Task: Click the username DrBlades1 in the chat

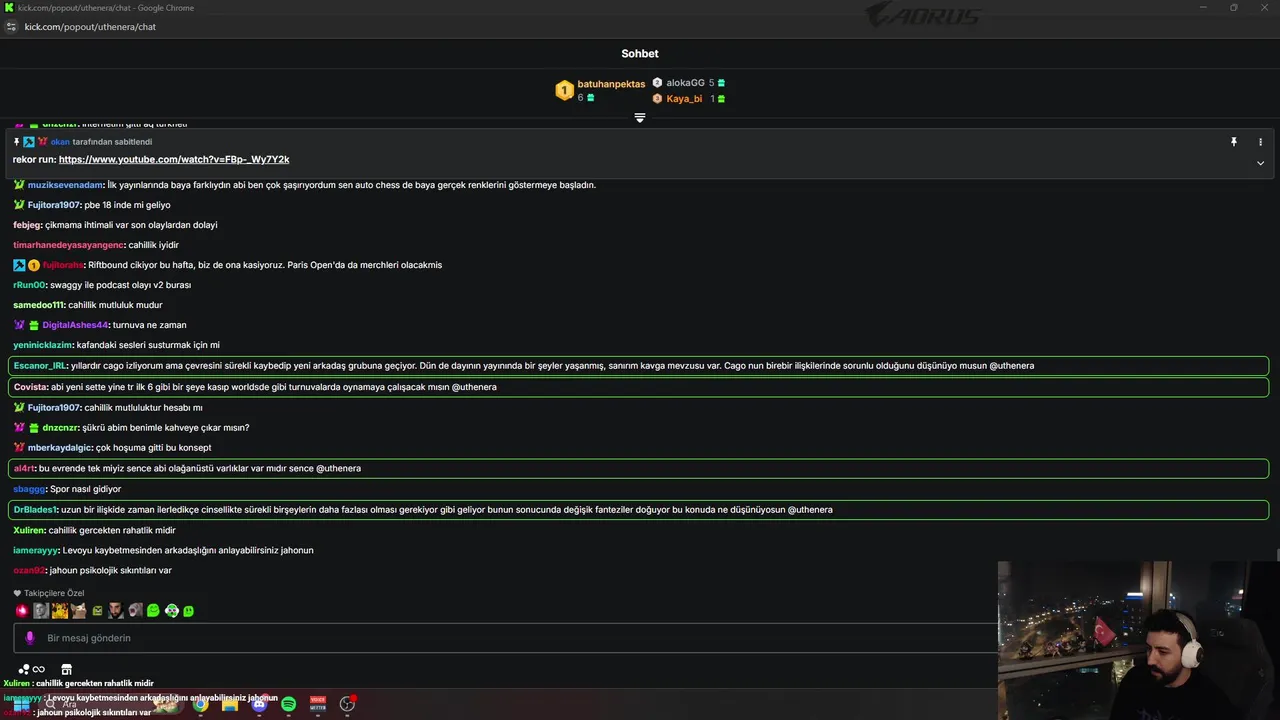Action: [x=35, y=510]
